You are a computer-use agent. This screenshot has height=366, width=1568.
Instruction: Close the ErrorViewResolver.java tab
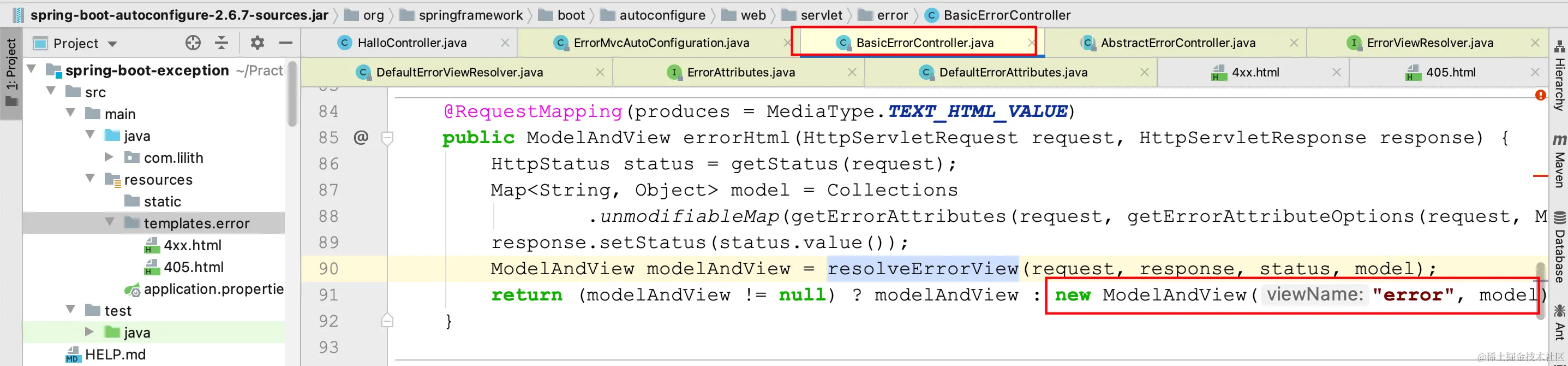click(1535, 43)
